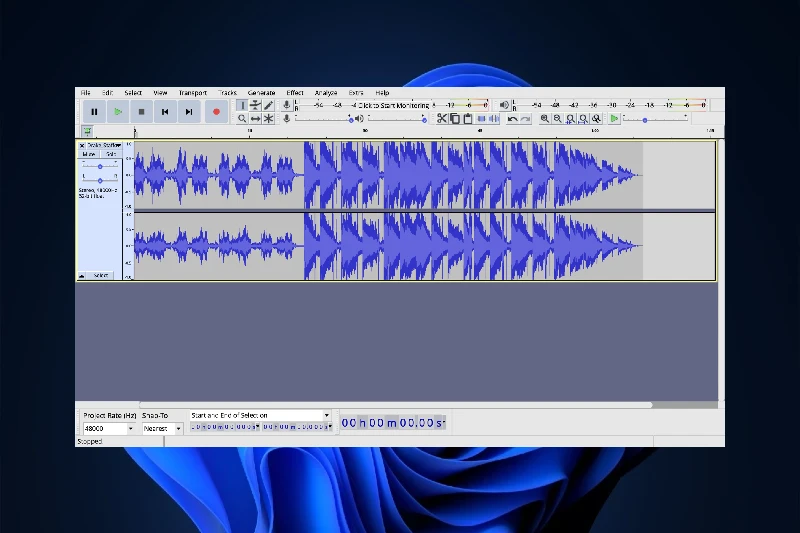Image resolution: width=800 pixels, height=533 pixels.
Task: Select the Envelope tool
Action: tap(255, 106)
